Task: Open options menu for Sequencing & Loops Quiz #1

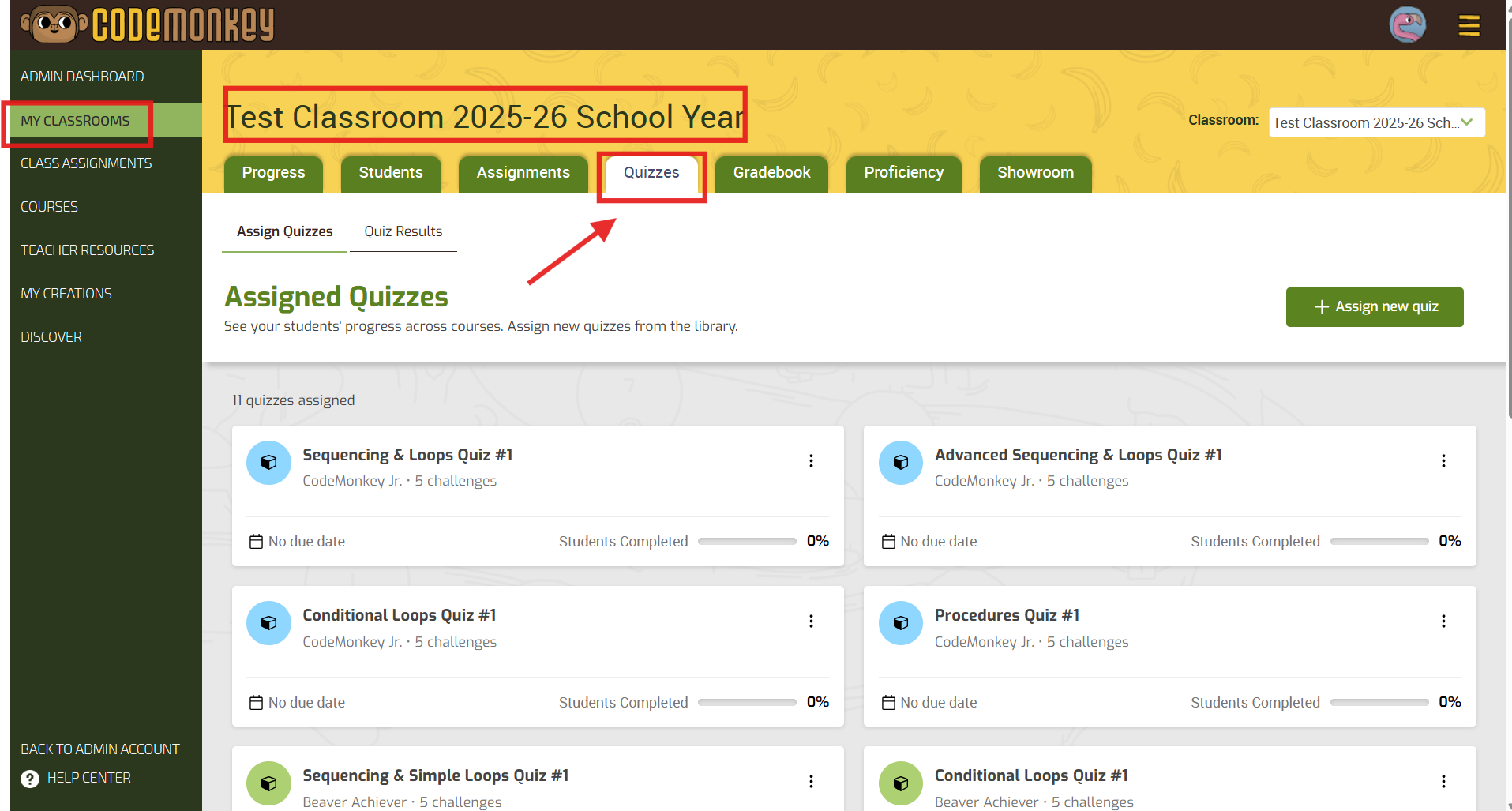Action: coord(811,461)
